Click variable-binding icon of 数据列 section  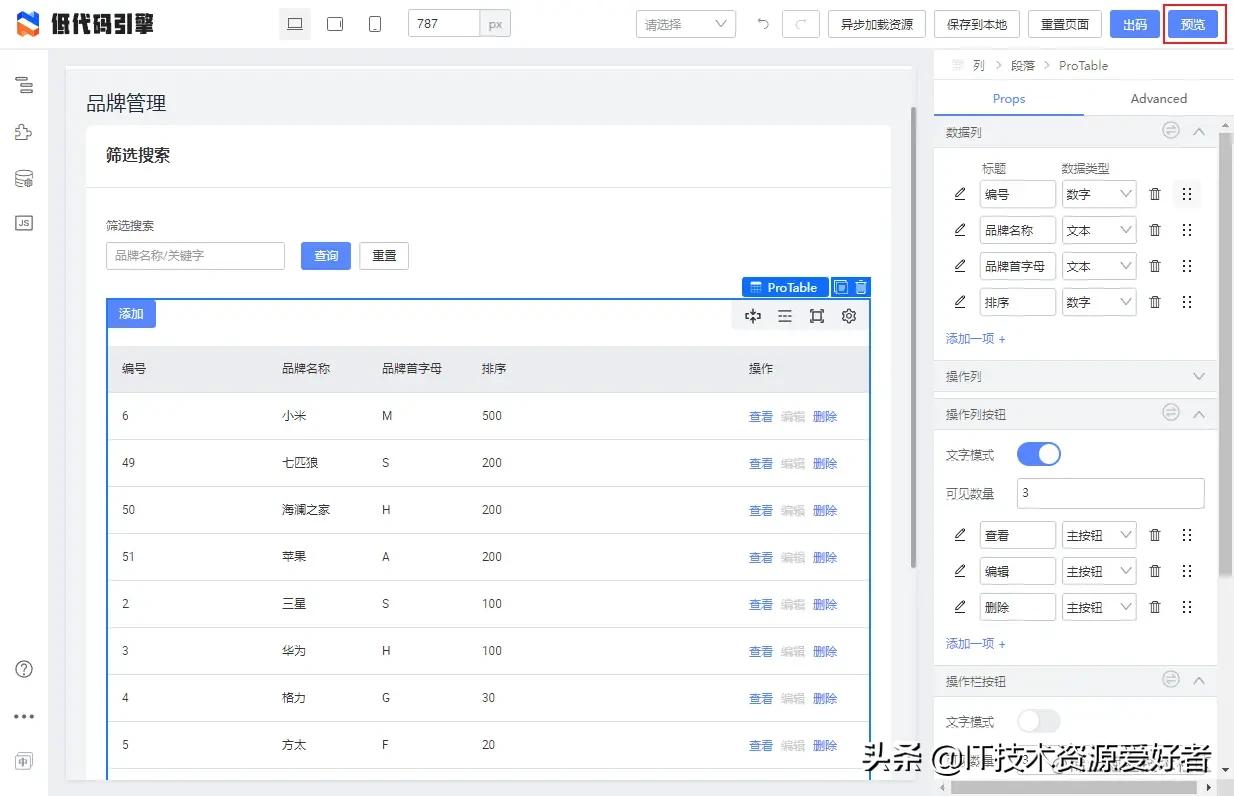1171,131
